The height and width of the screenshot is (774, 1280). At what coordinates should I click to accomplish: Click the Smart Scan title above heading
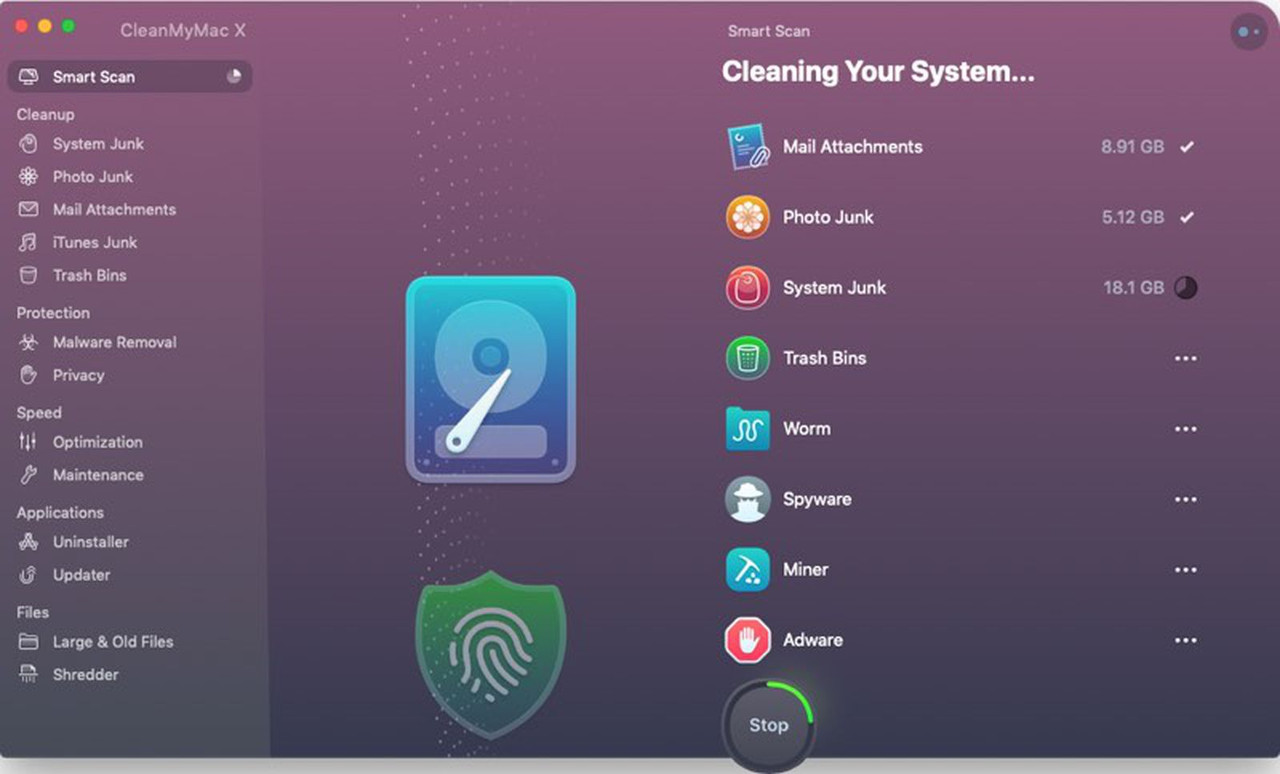pos(768,31)
